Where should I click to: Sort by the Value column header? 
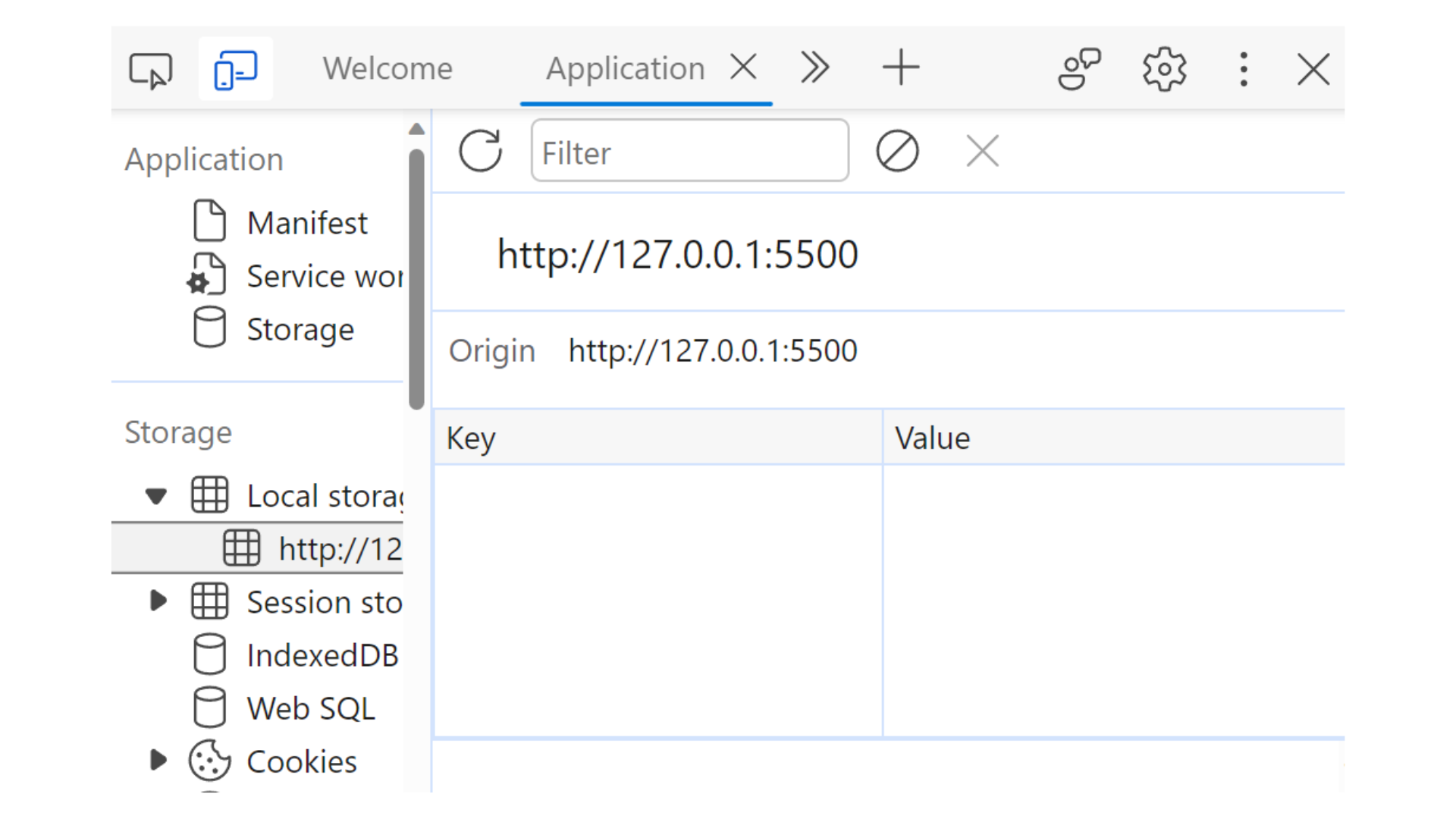tap(1113, 438)
